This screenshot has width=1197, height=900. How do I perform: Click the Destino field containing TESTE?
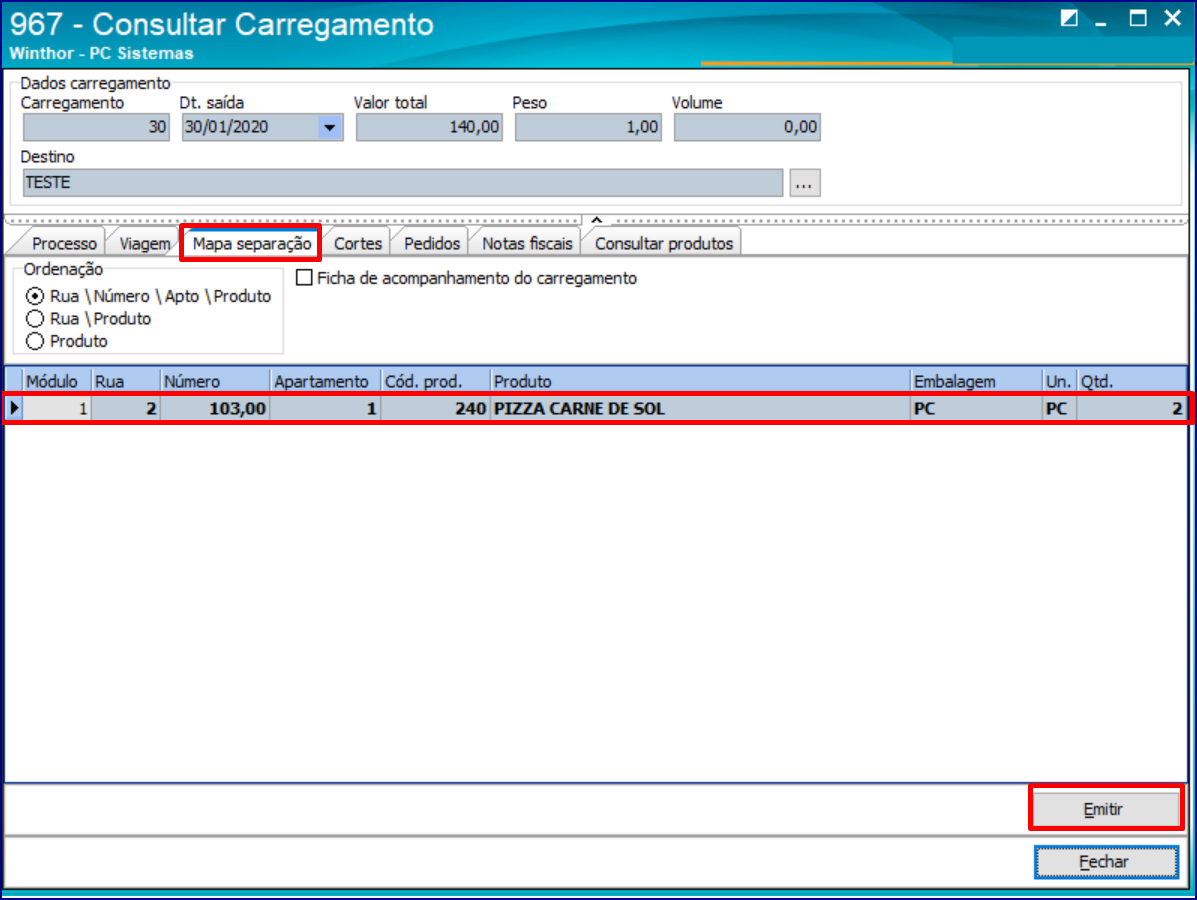click(403, 183)
